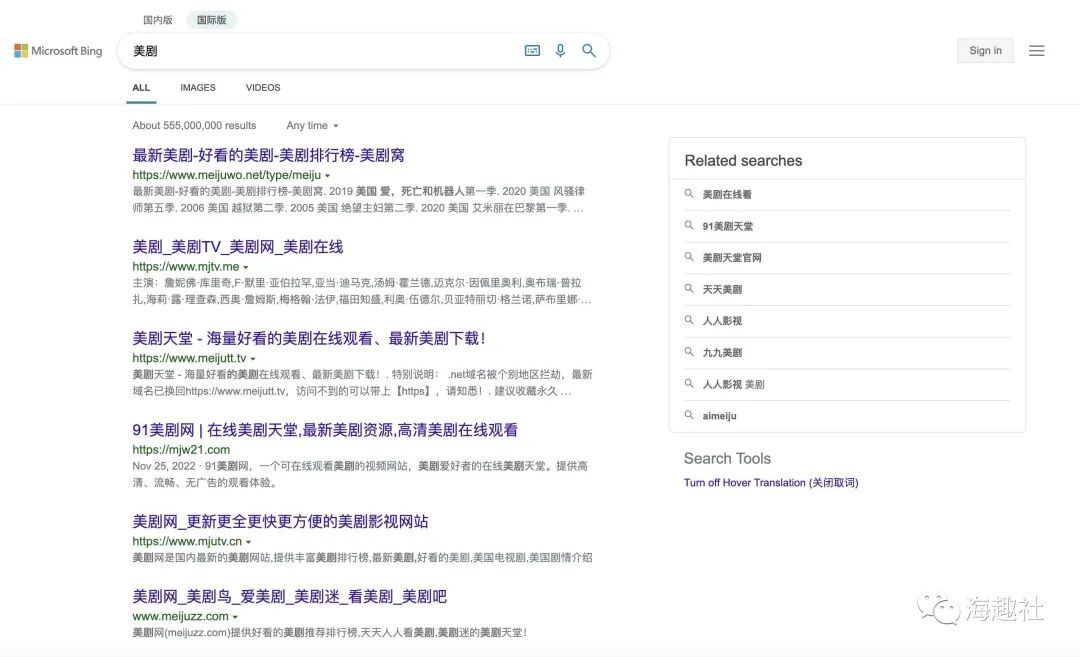Click the URL https://www.mjtv.me

click(186, 267)
